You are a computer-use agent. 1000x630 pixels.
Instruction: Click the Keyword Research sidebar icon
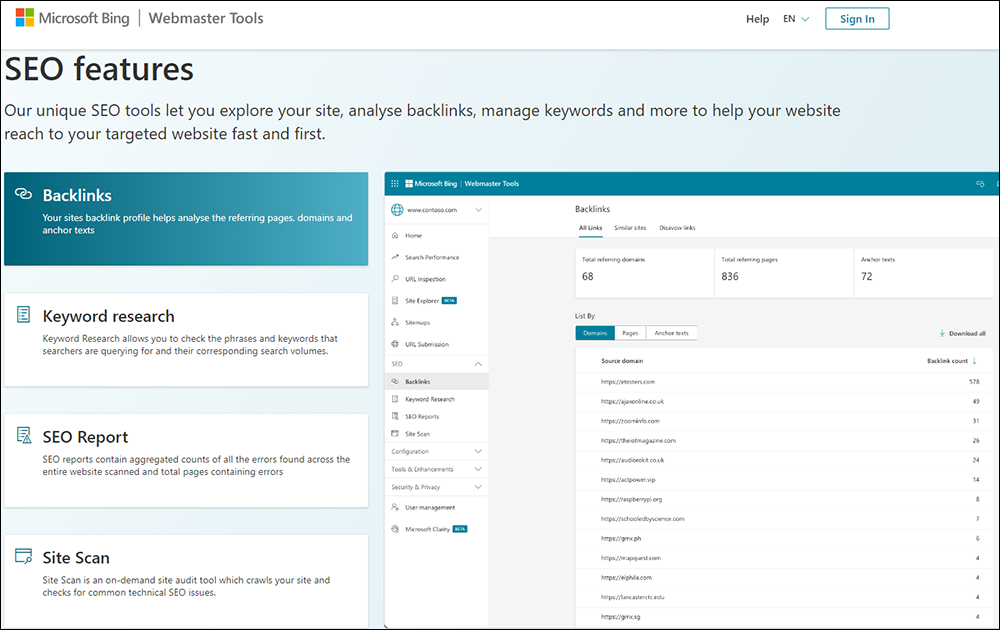[395, 399]
